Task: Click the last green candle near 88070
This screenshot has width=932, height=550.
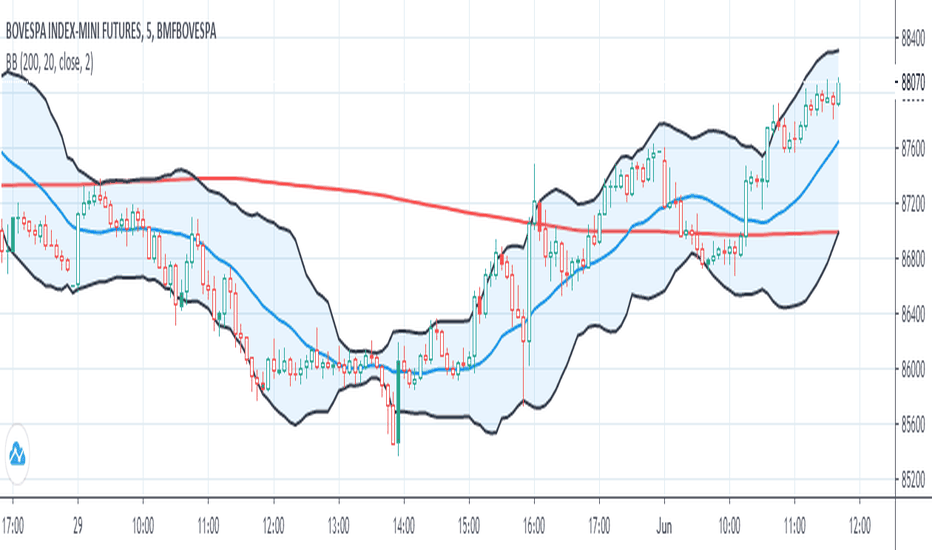Action: [839, 94]
